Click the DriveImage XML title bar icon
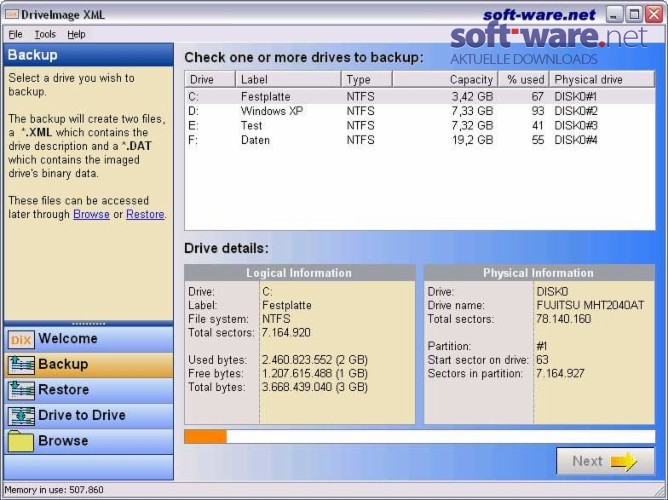The width and height of the screenshot is (668, 500). click(12, 14)
